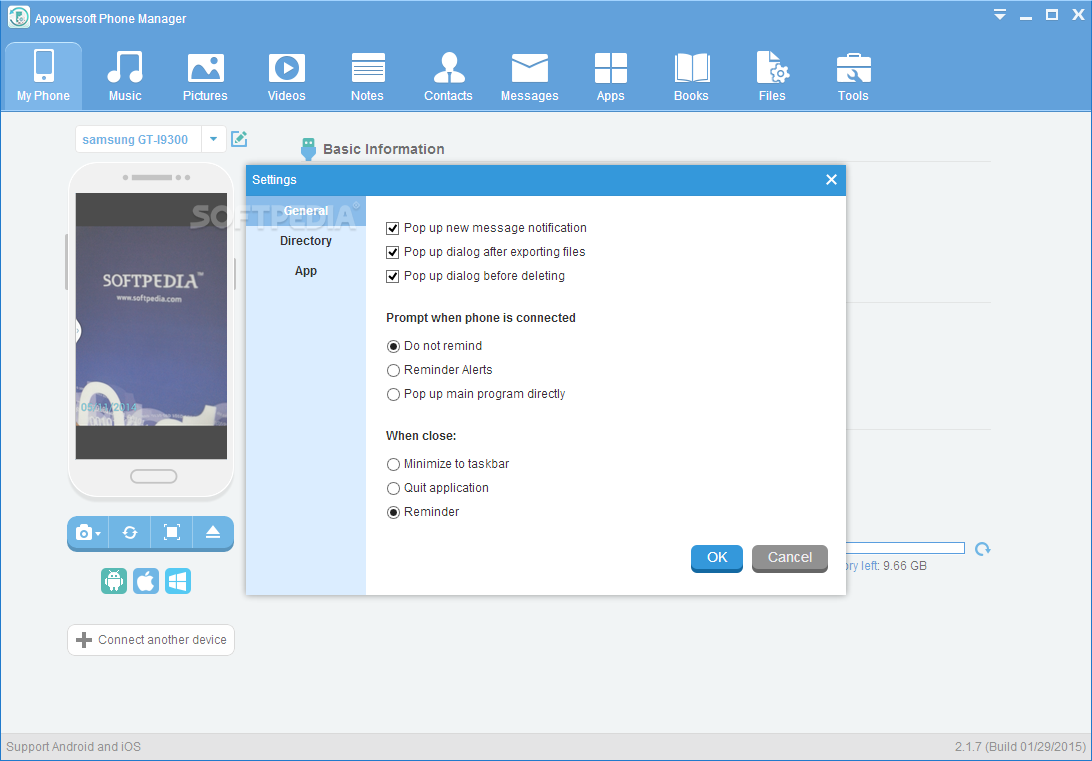This screenshot has width=1092, height=761.
Task: Open the Pictures section
Action: [205, 76]
